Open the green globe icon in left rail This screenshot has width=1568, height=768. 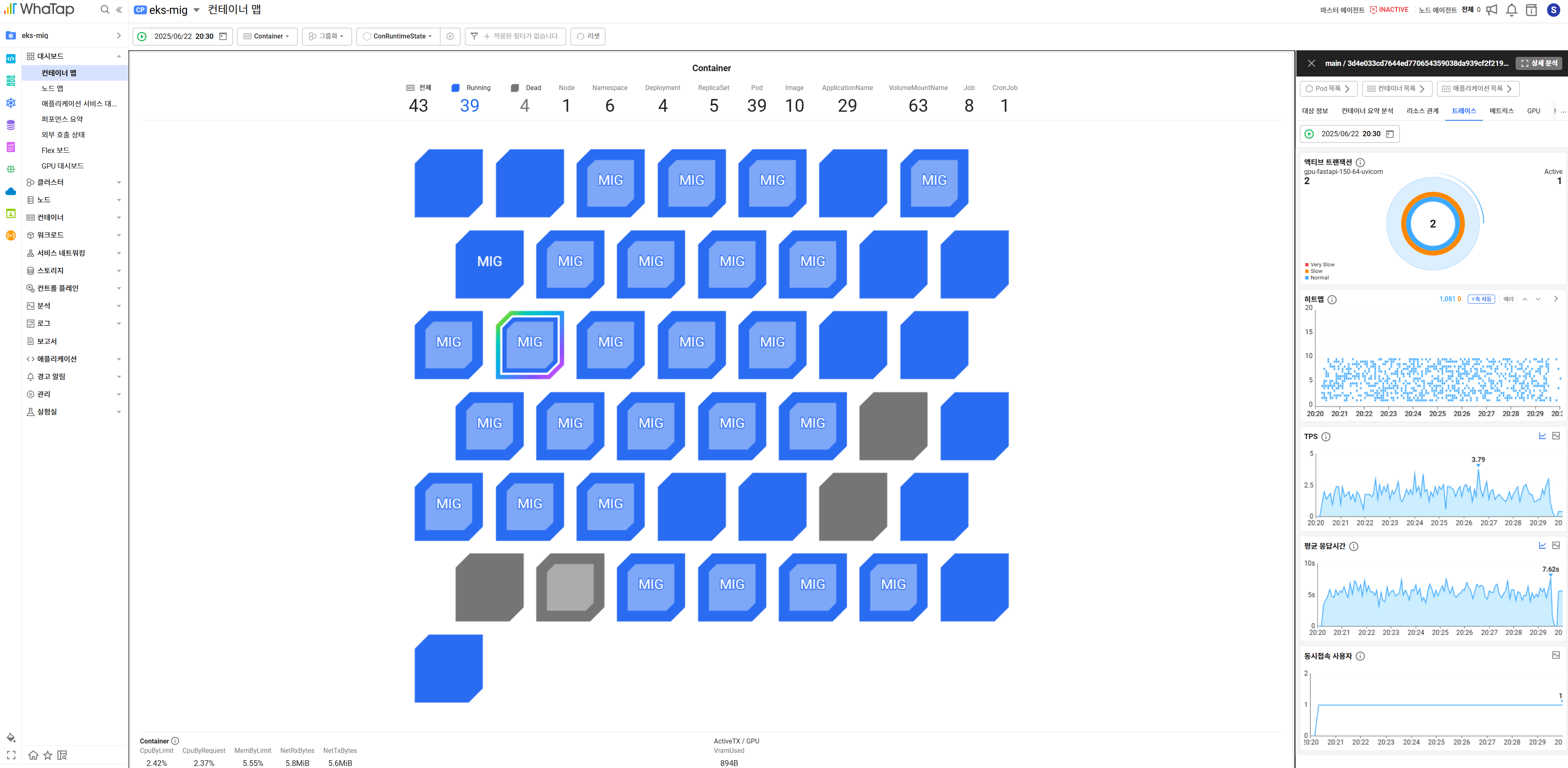tap(10, 169)
